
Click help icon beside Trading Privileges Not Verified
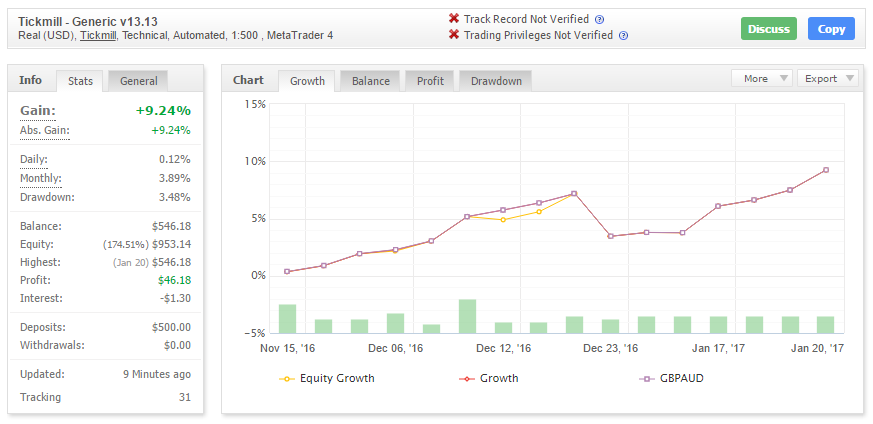coord(624,36)
